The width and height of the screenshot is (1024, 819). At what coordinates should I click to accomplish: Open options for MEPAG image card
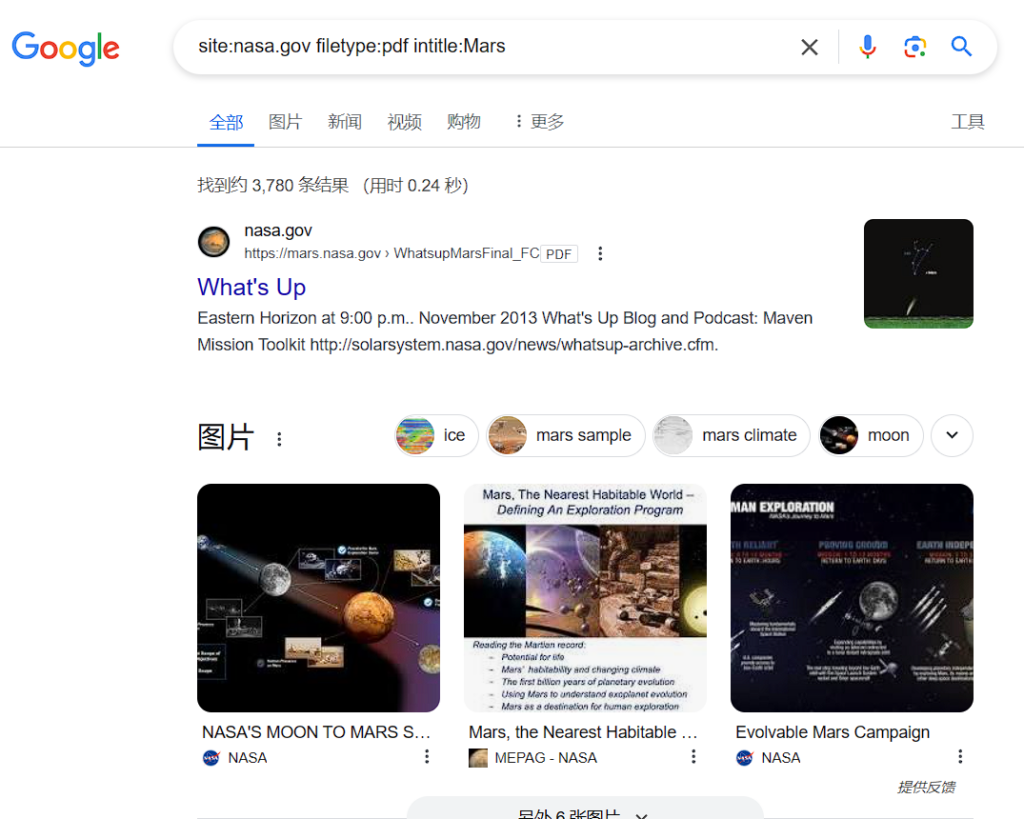694,757
